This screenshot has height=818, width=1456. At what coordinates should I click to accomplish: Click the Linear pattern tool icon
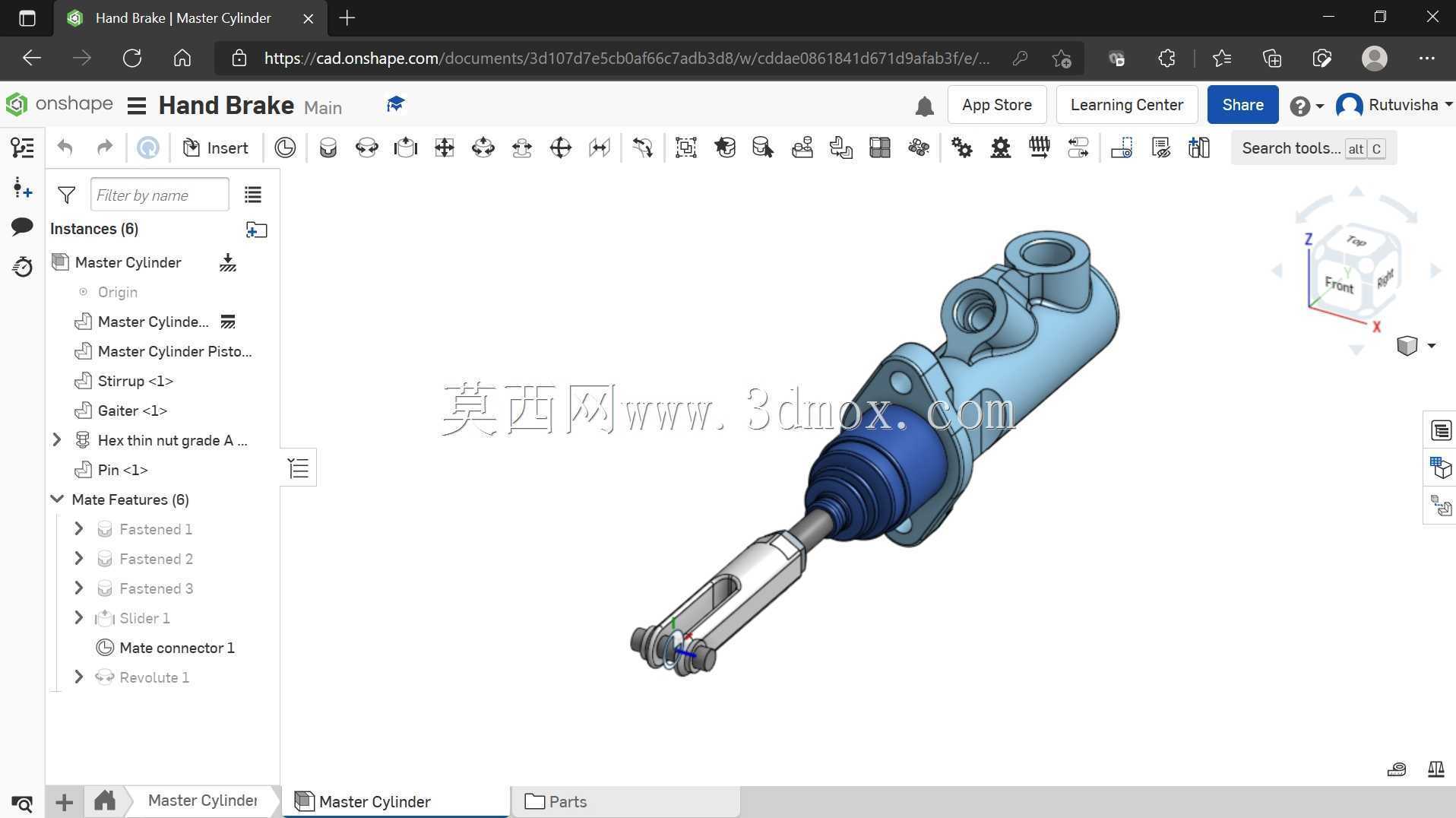tap(880, 147)
